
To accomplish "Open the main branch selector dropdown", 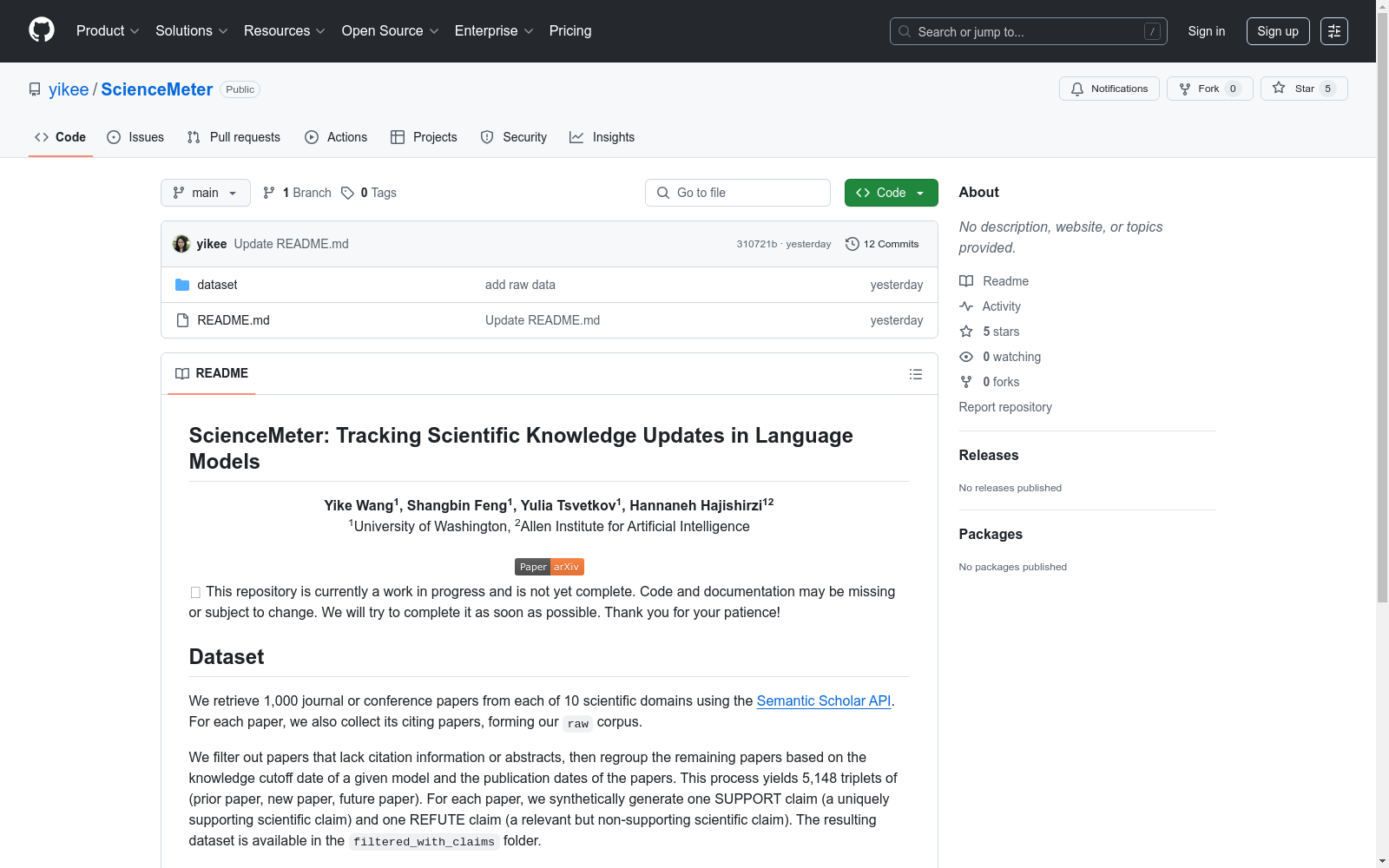I will (x=206, y=193).
